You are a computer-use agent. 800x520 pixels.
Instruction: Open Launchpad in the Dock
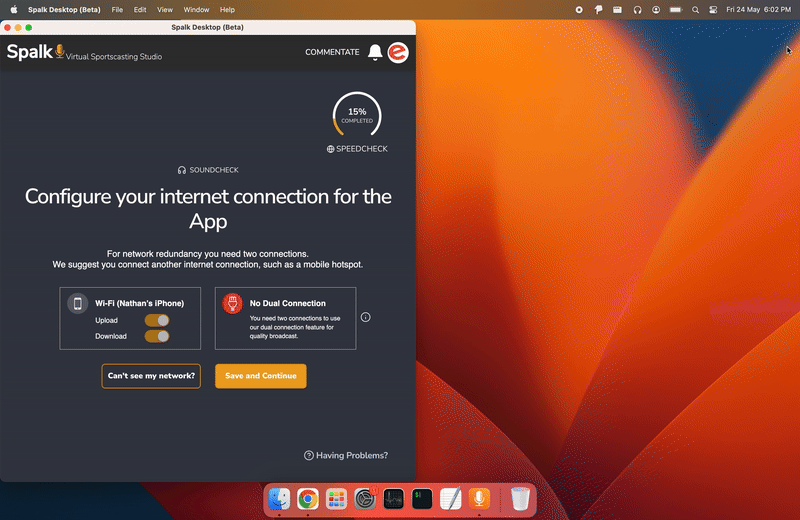(x=336, y=499)
